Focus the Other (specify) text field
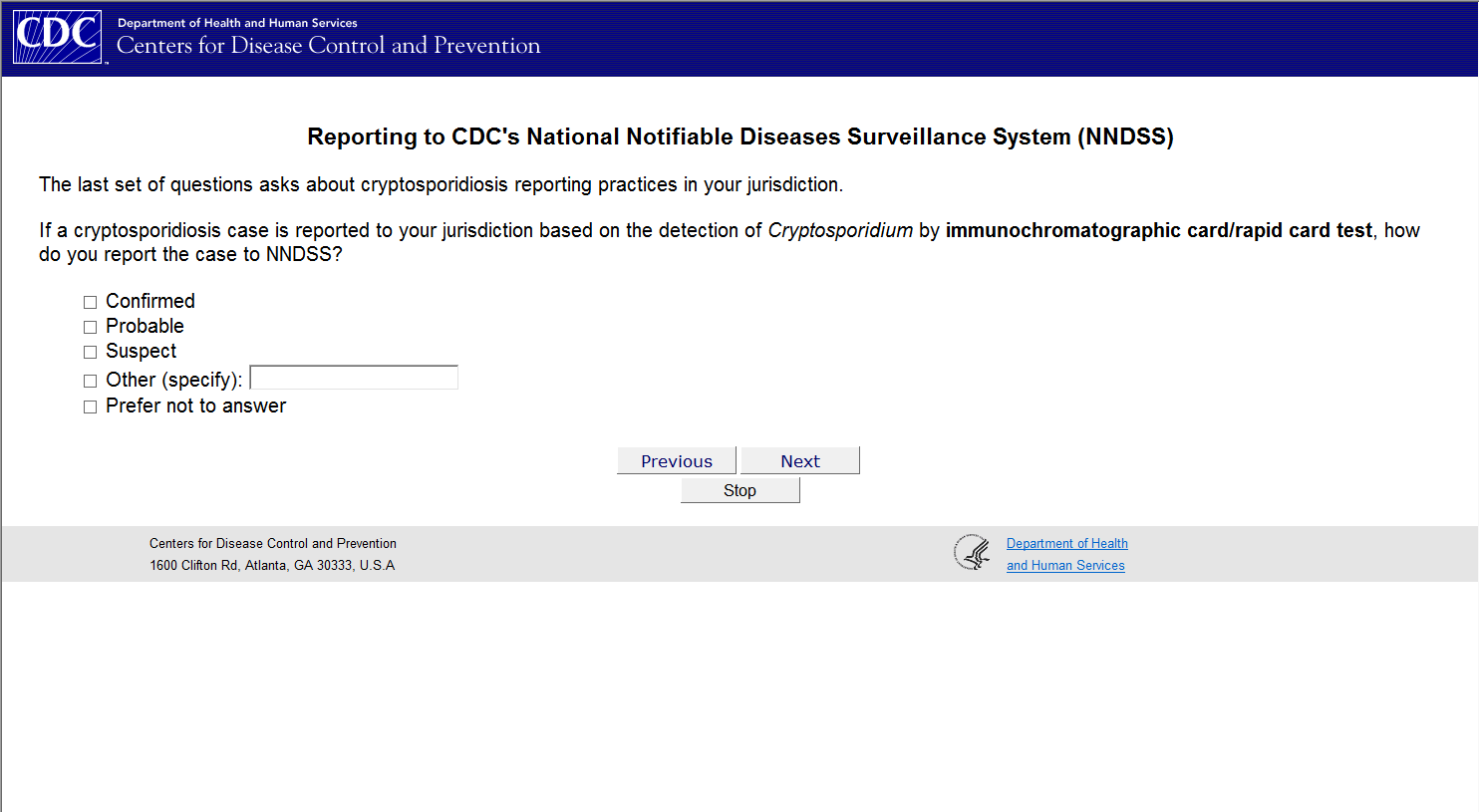Viewport: 1479px width, 812px height. tap(354, 378)
